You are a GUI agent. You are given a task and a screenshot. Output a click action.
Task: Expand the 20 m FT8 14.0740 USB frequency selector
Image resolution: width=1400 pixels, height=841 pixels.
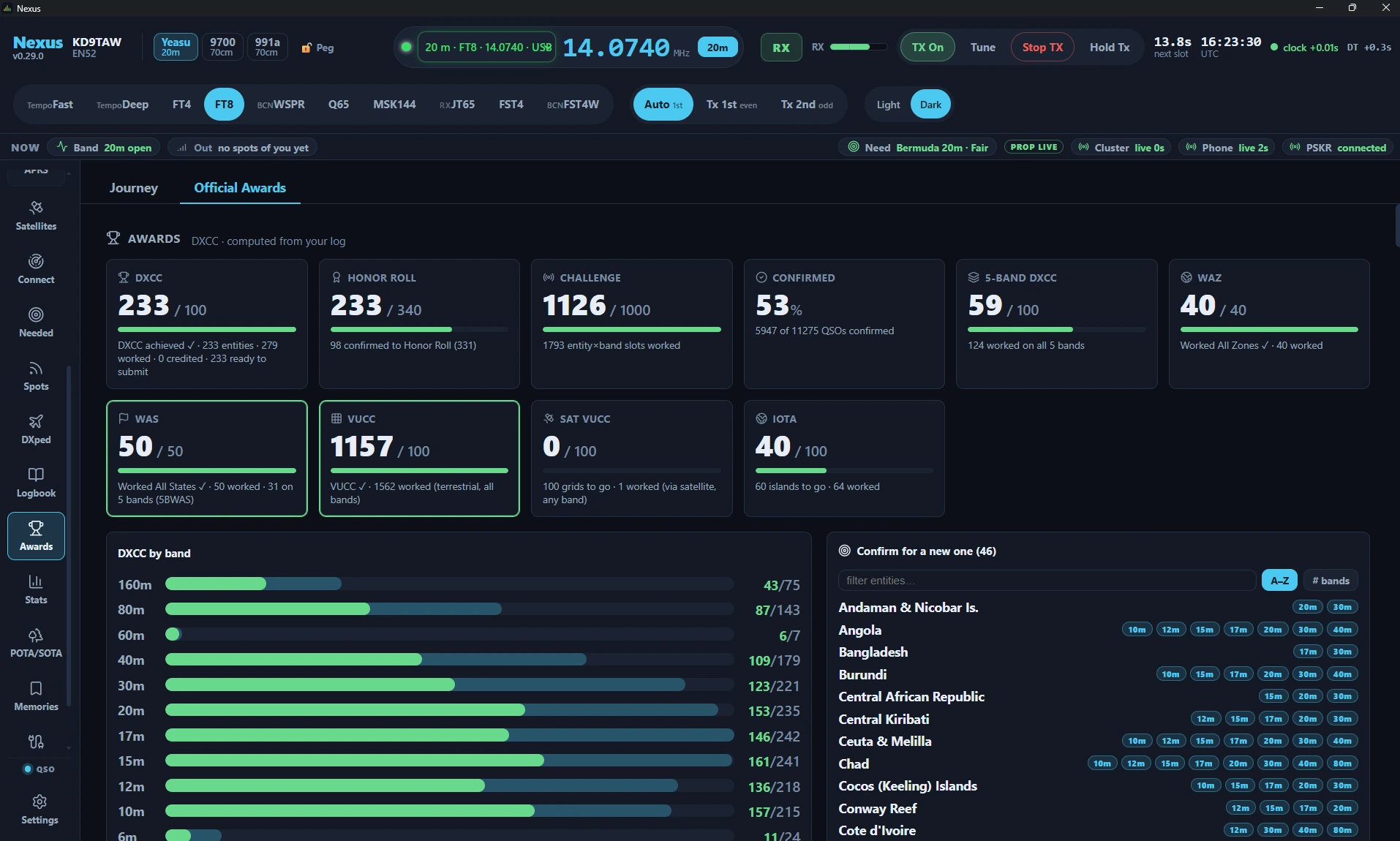(486, 48)
